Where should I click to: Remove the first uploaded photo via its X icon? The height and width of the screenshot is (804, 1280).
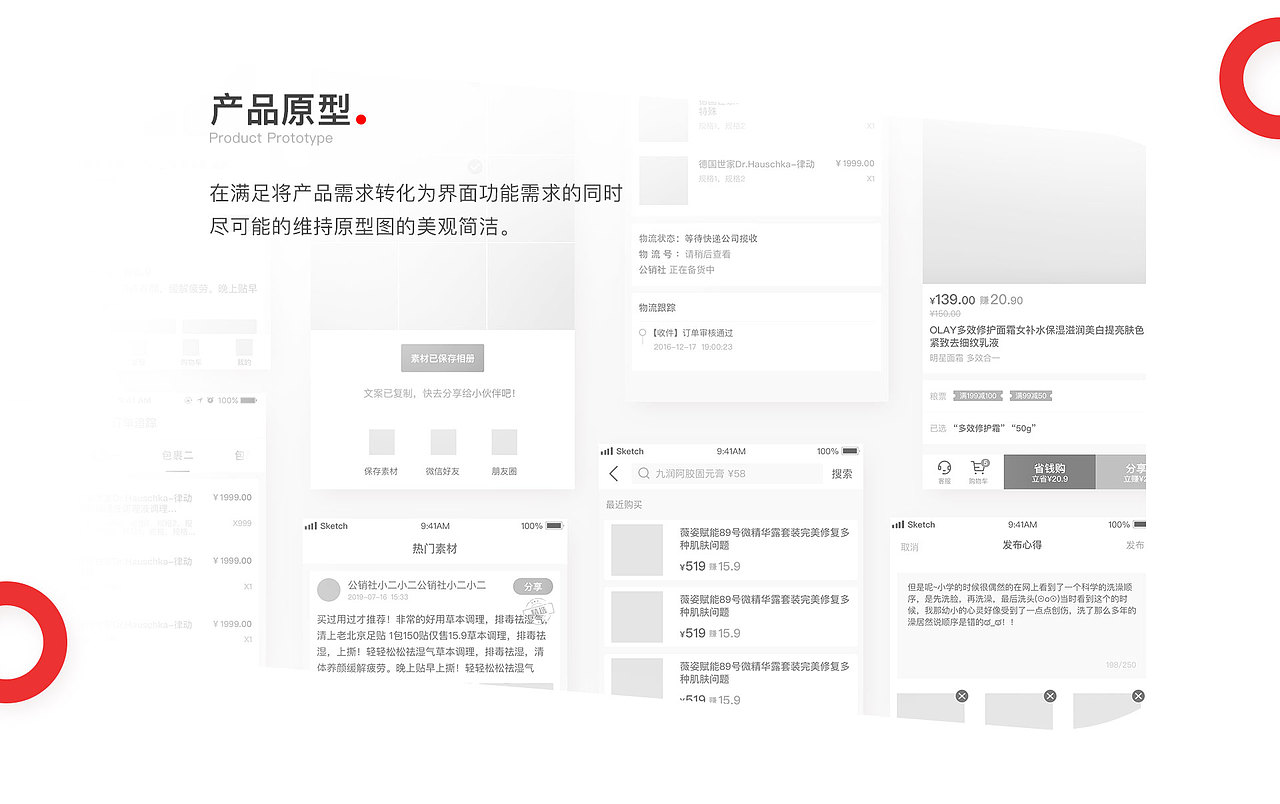pyautogui.click(x=962, y=695)
